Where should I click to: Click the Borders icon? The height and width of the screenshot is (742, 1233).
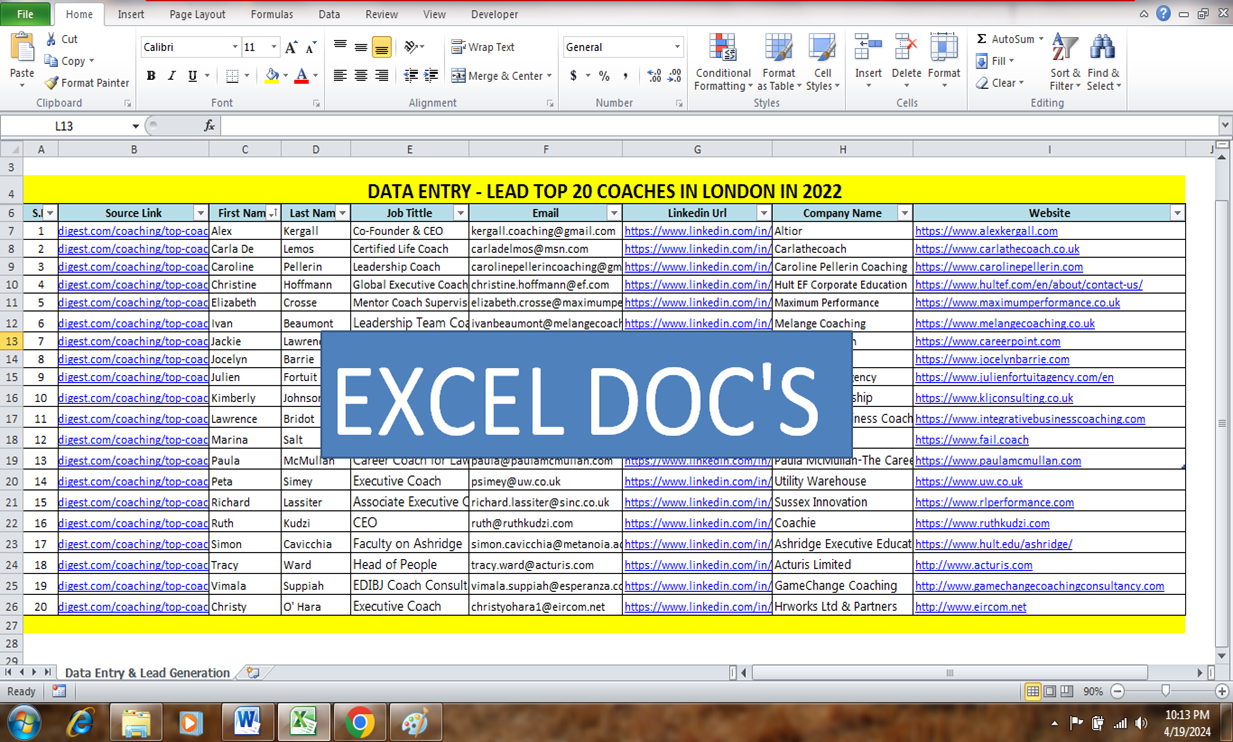pyautogui.click(x=232, y=76)
